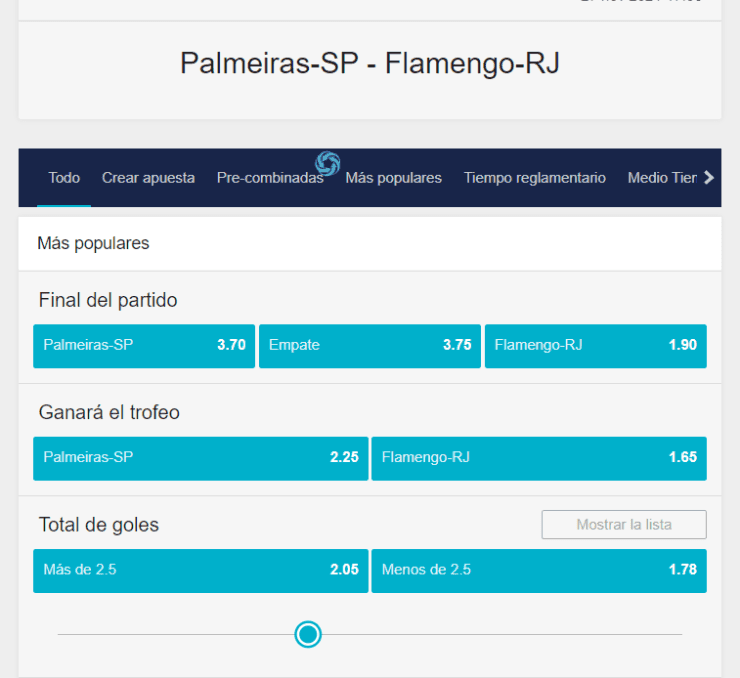Screen dimensions: 740x678
Task: Go to the Más populares tab
Action: [x=393, y=178]
